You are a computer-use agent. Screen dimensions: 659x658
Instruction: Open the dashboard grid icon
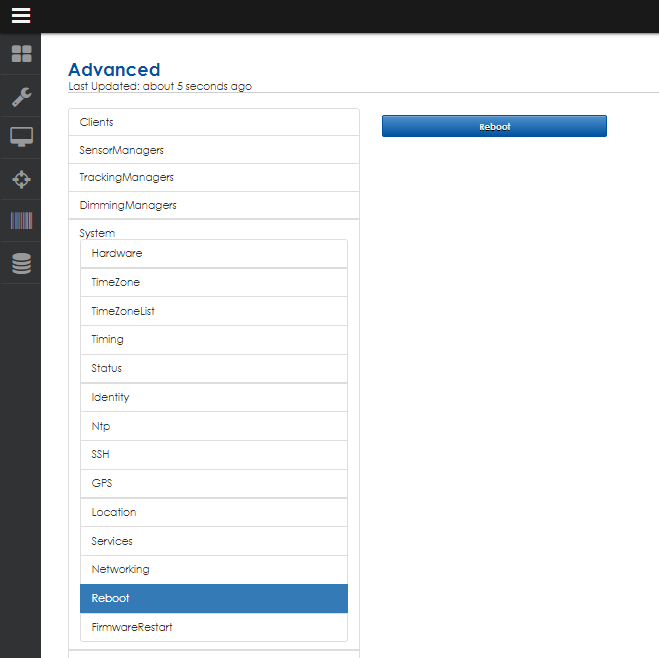tap(21, 54)
